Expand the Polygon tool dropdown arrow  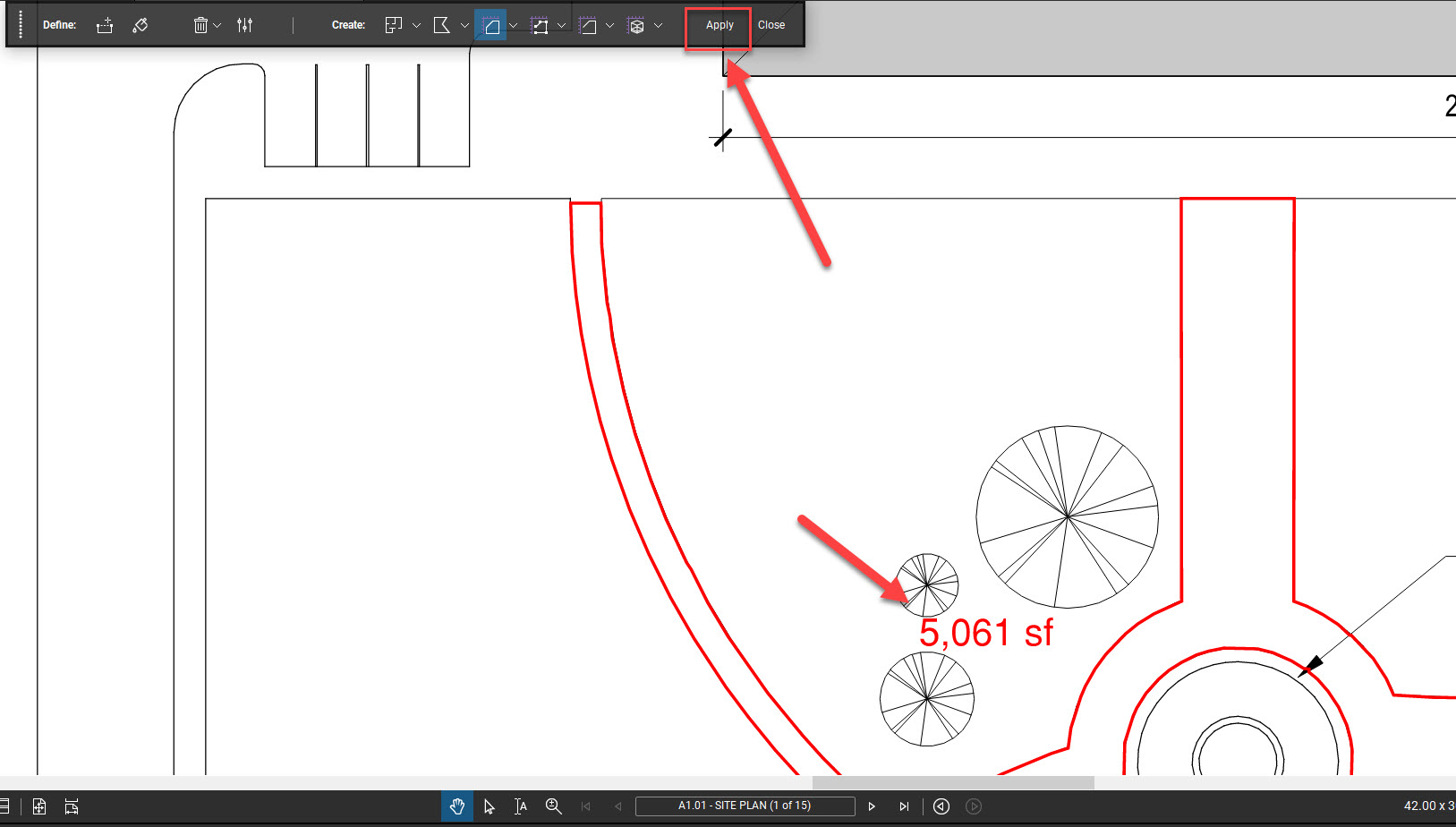point(464,26)
